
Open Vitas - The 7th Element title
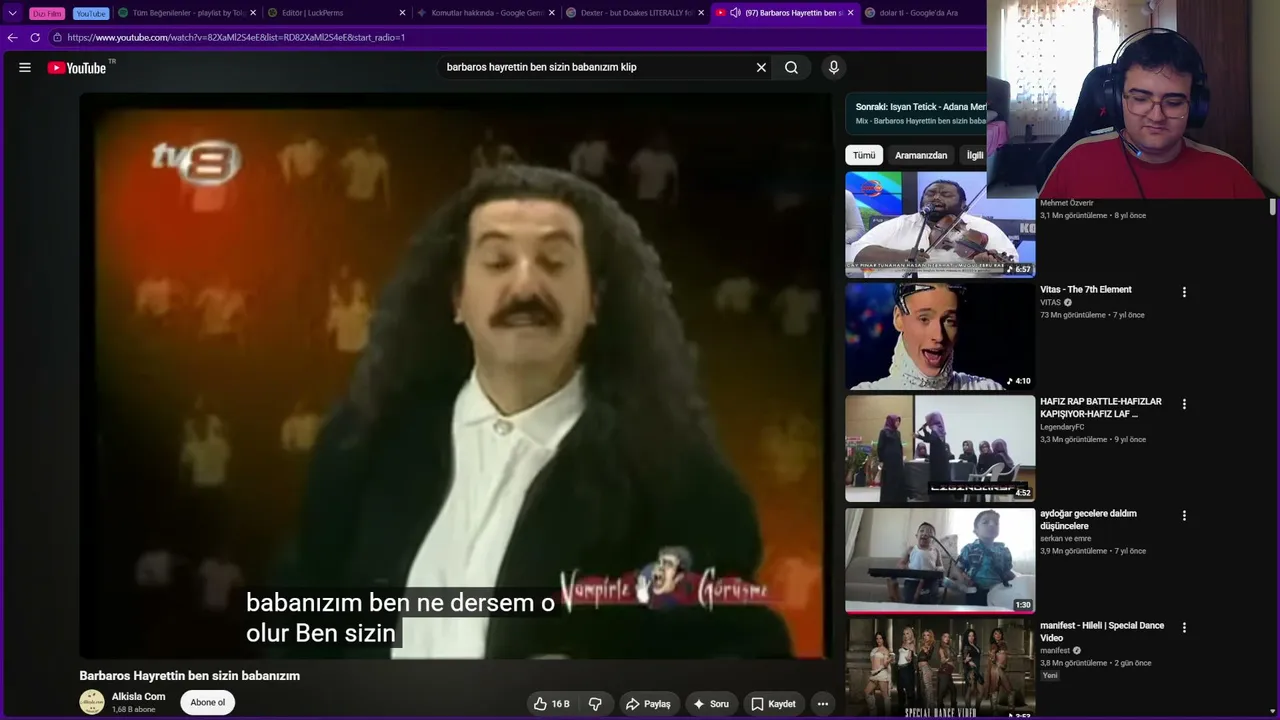point(1086,290)
